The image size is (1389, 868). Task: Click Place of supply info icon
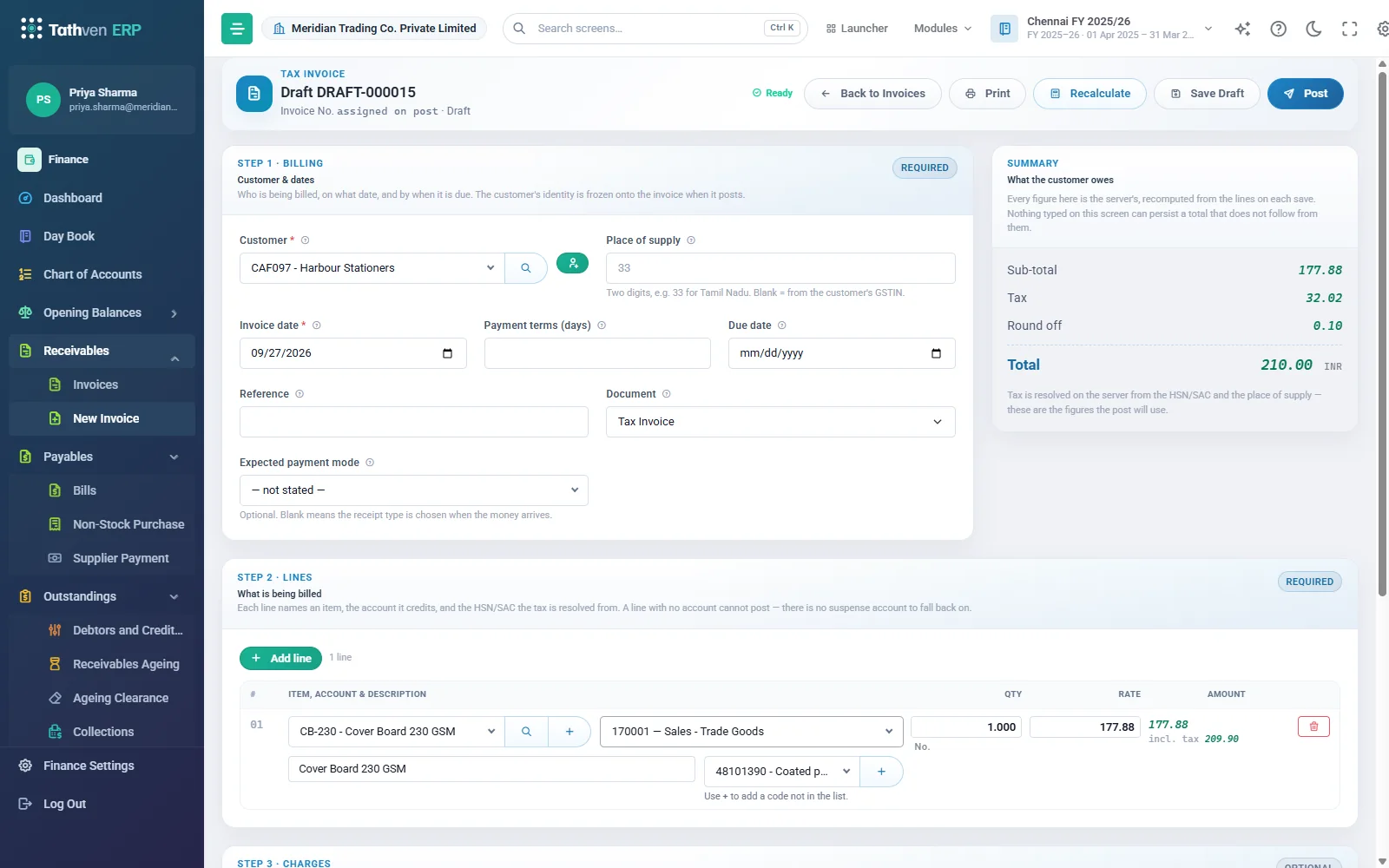tap(691, 240)
